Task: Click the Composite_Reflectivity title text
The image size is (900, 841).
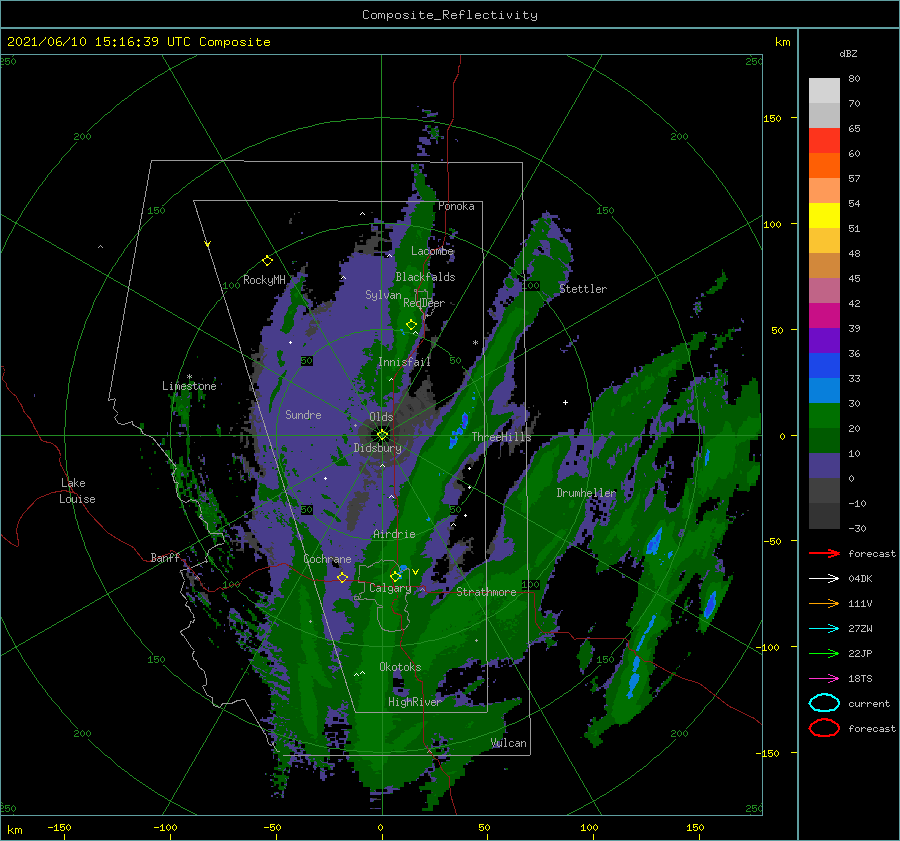Action: click(450, 15)
